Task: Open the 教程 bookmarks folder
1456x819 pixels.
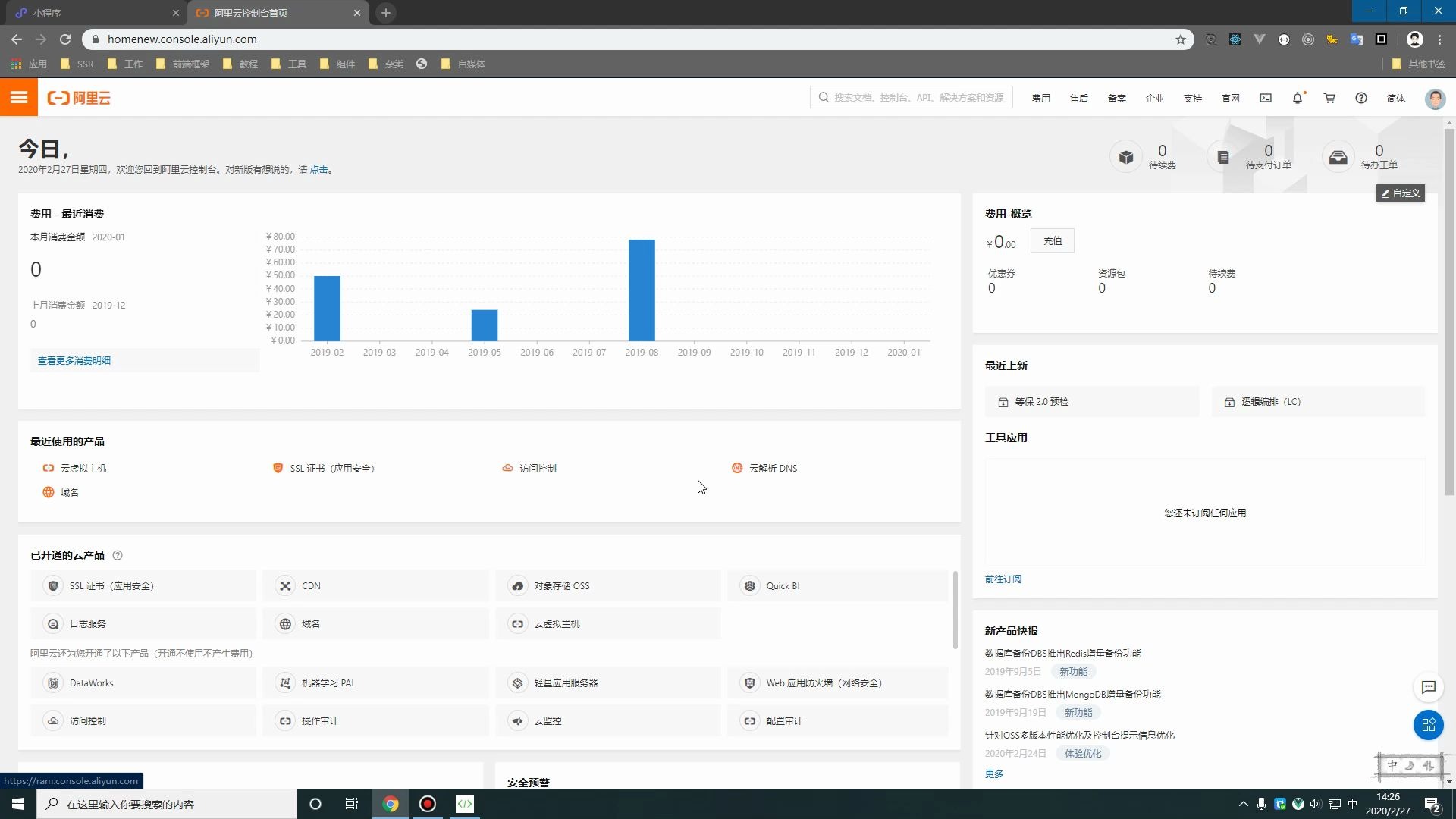Action: (240, 64)
